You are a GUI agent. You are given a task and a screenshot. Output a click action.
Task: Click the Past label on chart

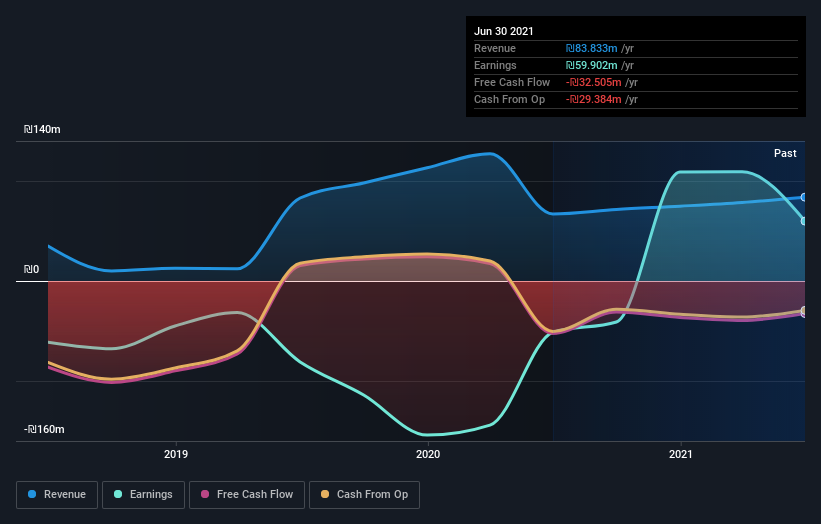[x=785, y=153]
